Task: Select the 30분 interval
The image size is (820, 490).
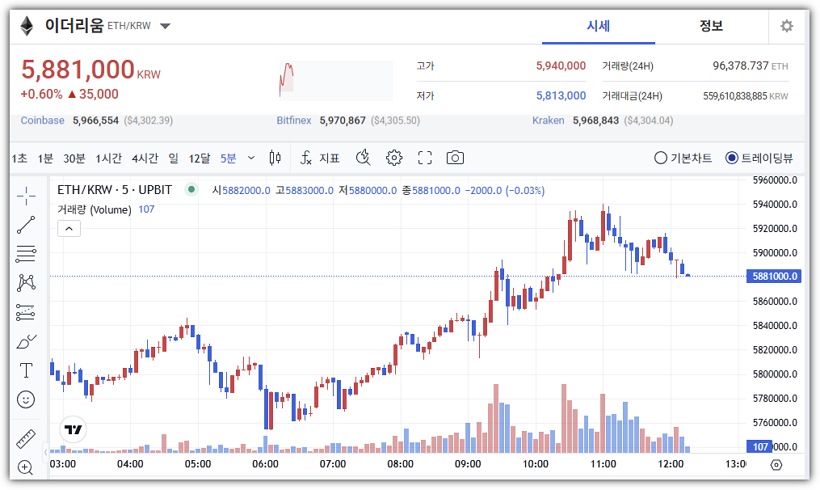Action: pyautogui.click(x=74, y=158)
